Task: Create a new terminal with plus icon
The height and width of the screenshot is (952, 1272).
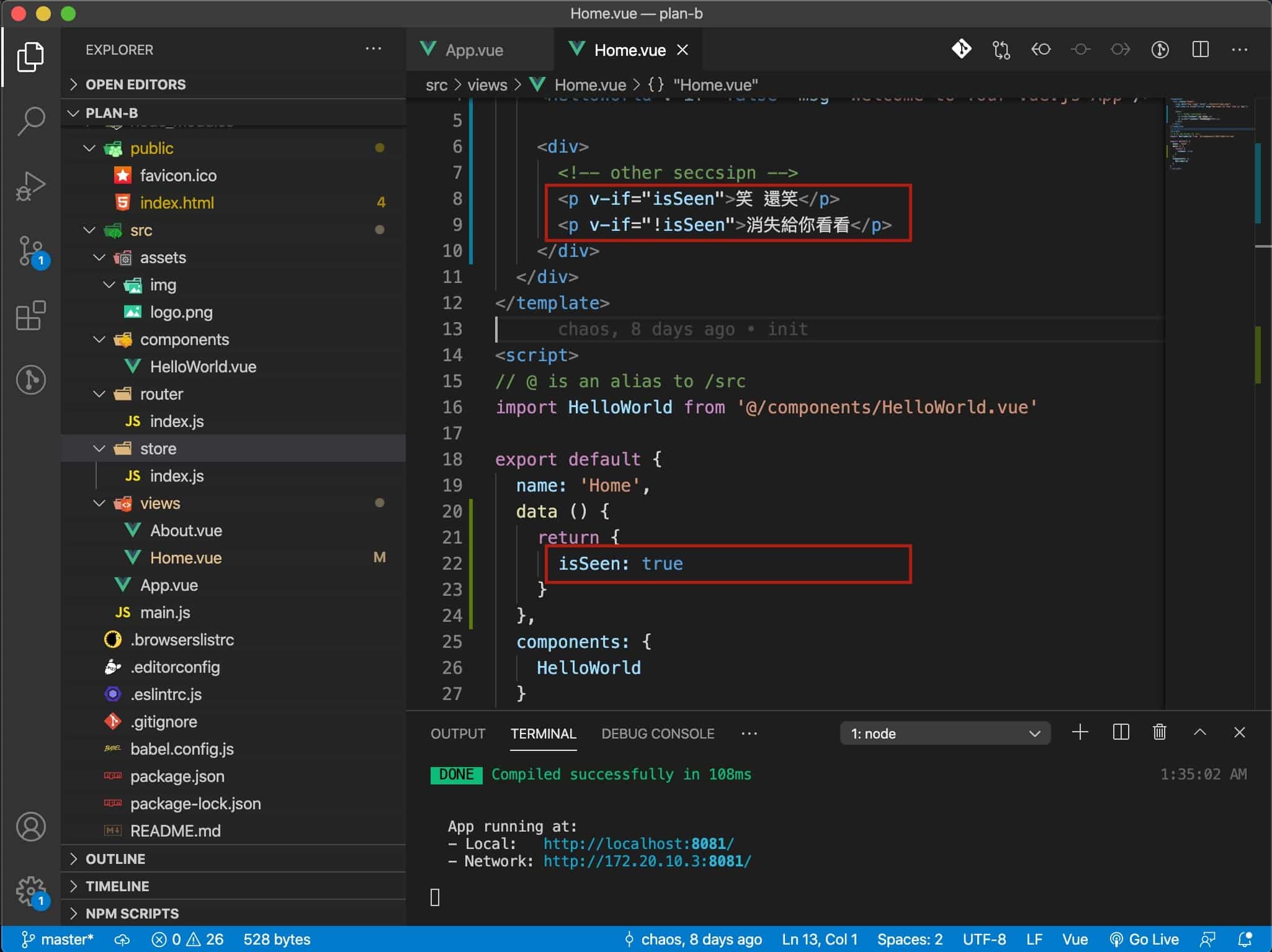Action: (x=1080, y=733)
